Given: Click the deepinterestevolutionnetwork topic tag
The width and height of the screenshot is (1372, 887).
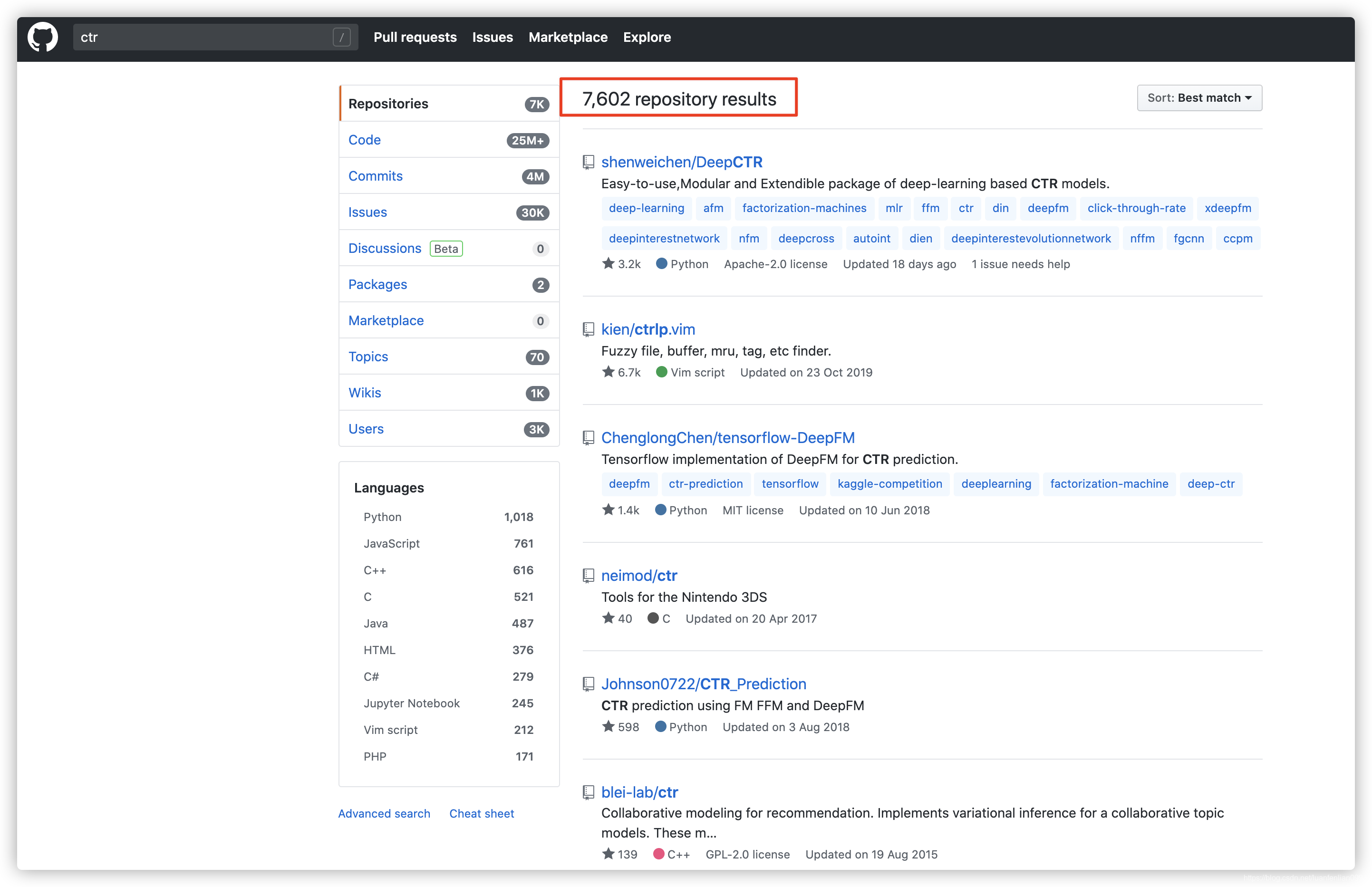Looking at the screenshot, I should click(x=1031, y=239).
